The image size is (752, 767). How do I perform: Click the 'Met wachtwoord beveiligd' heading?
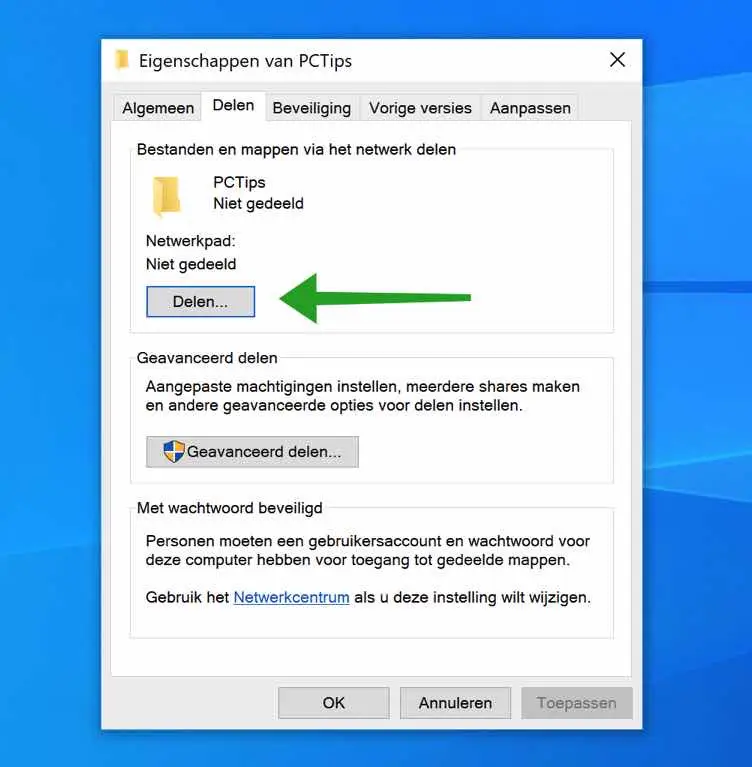[x=229, y=508]
